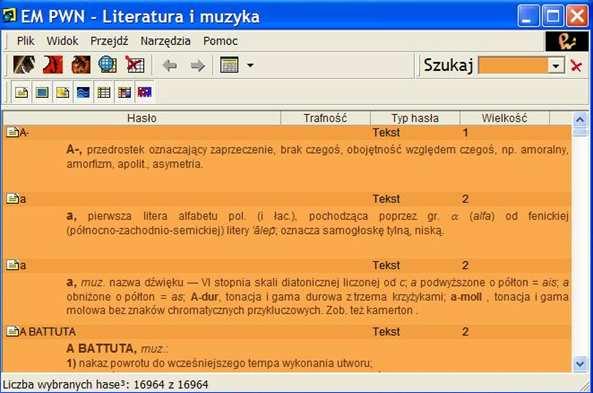
Task: Click 'Tekst' type in the A- row
Action: (386, 132)
